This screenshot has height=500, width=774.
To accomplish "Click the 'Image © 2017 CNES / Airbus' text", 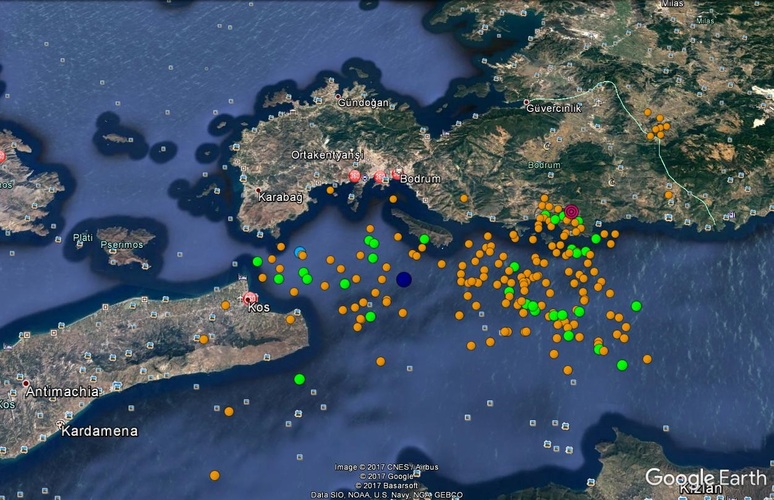I will [387, 467].
